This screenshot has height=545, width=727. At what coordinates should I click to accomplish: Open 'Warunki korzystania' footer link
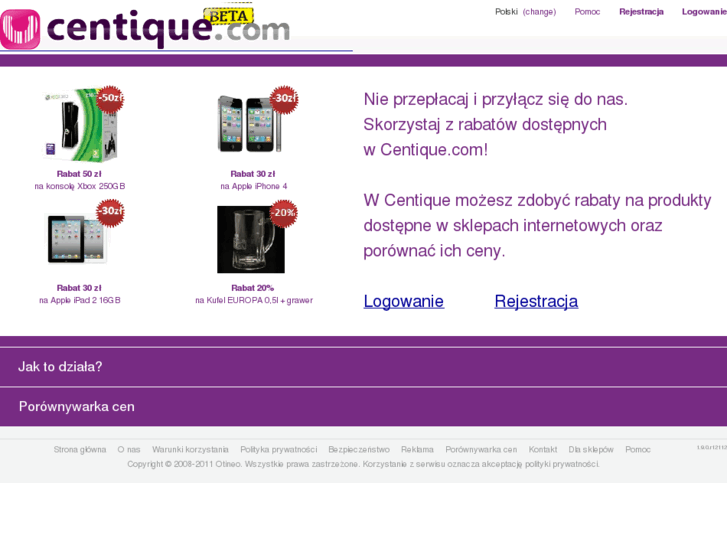pyautogui.click(x=190, y=449)
